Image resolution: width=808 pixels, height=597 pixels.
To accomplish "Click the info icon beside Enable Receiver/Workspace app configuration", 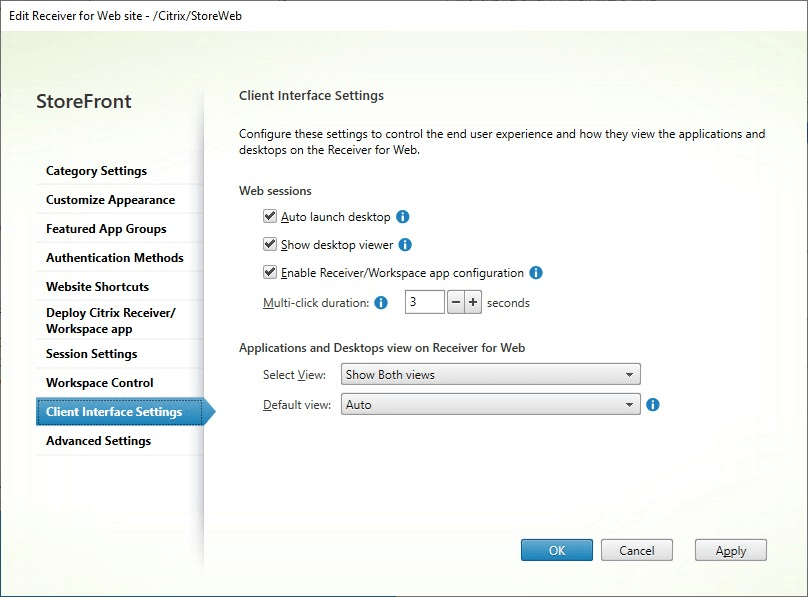I will tap(537, 272).
